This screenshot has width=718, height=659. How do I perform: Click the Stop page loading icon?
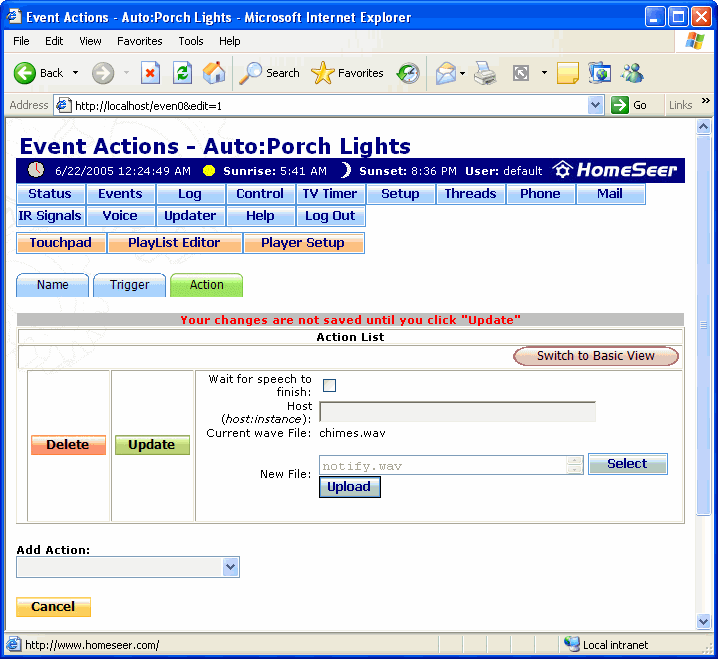point(150,73)
